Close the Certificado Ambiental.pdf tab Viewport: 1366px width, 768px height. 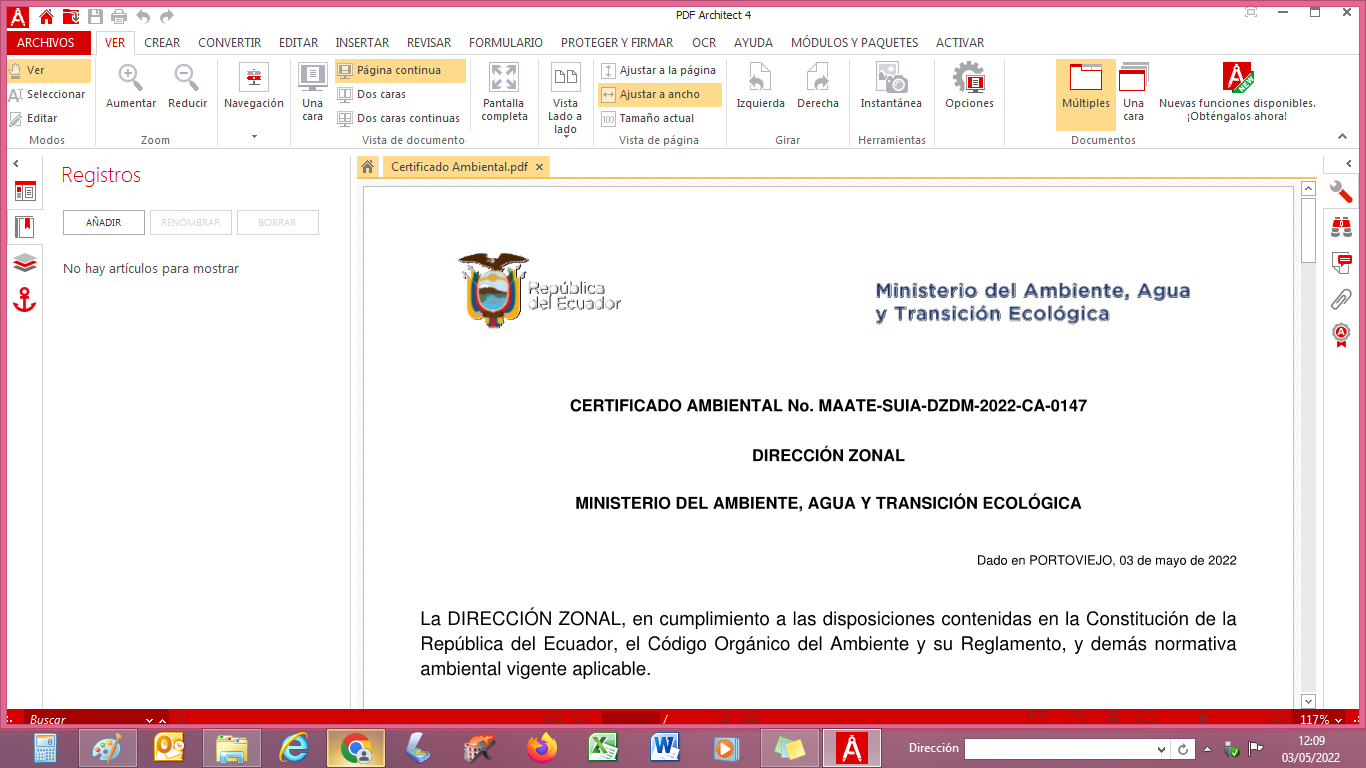point(539,167)
